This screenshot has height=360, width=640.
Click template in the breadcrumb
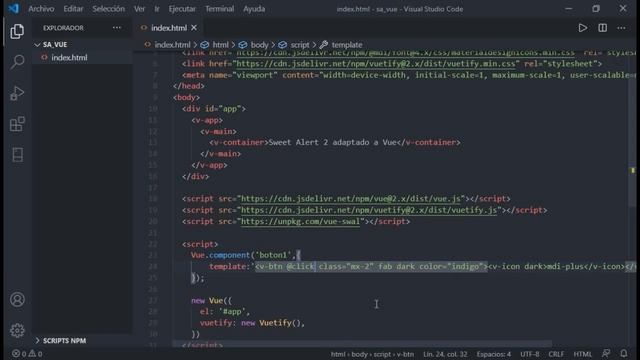pos(347,44)
